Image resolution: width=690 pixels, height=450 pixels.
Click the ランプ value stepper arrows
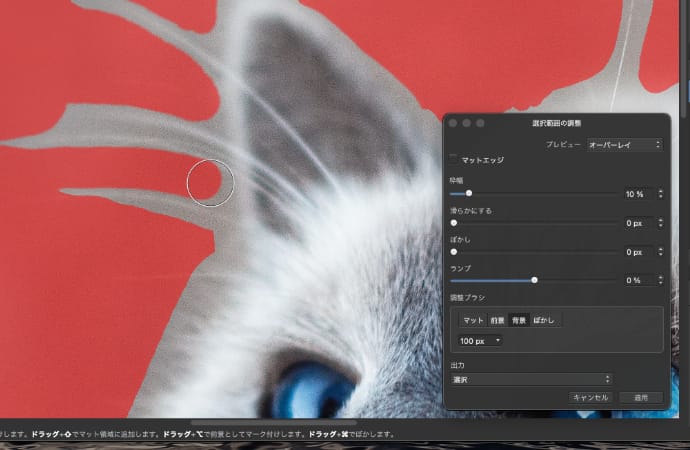click(x=660, y=280)
